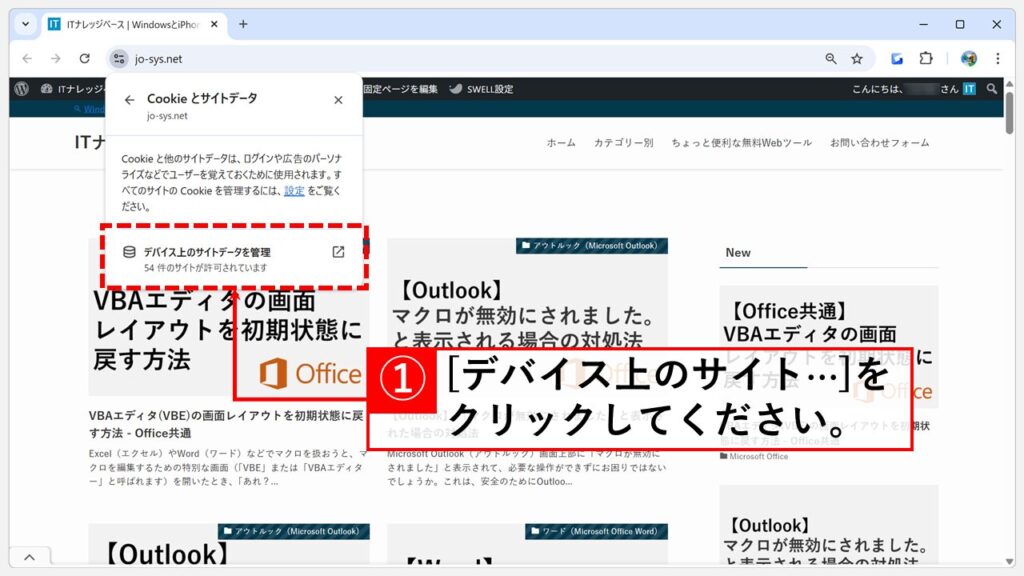Open the 設定 link in cookie popup
Viewport: 1024px width, 576px height.
point(294,191)
